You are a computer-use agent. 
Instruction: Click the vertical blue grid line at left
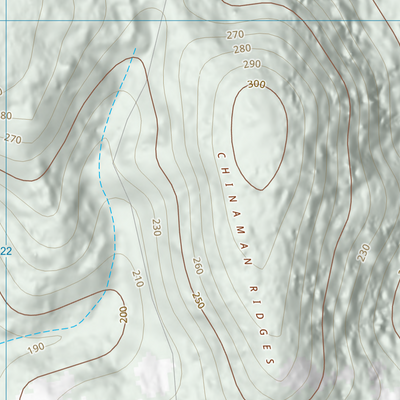[x=6, y=200]
